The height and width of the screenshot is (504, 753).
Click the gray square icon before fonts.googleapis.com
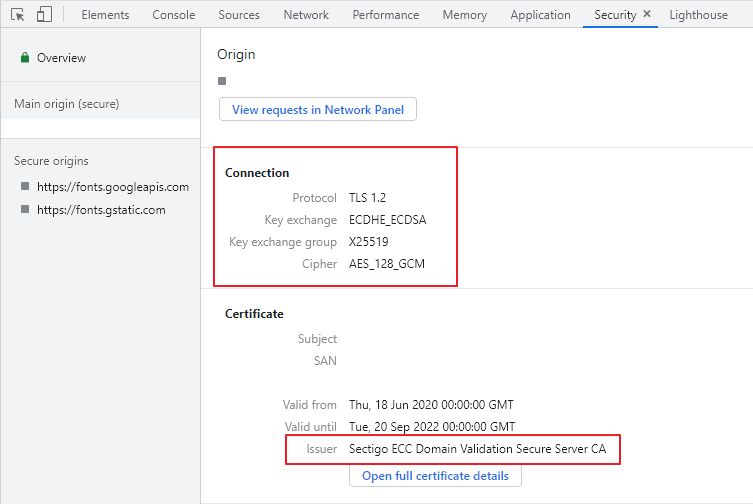click(x=25, y=187)
